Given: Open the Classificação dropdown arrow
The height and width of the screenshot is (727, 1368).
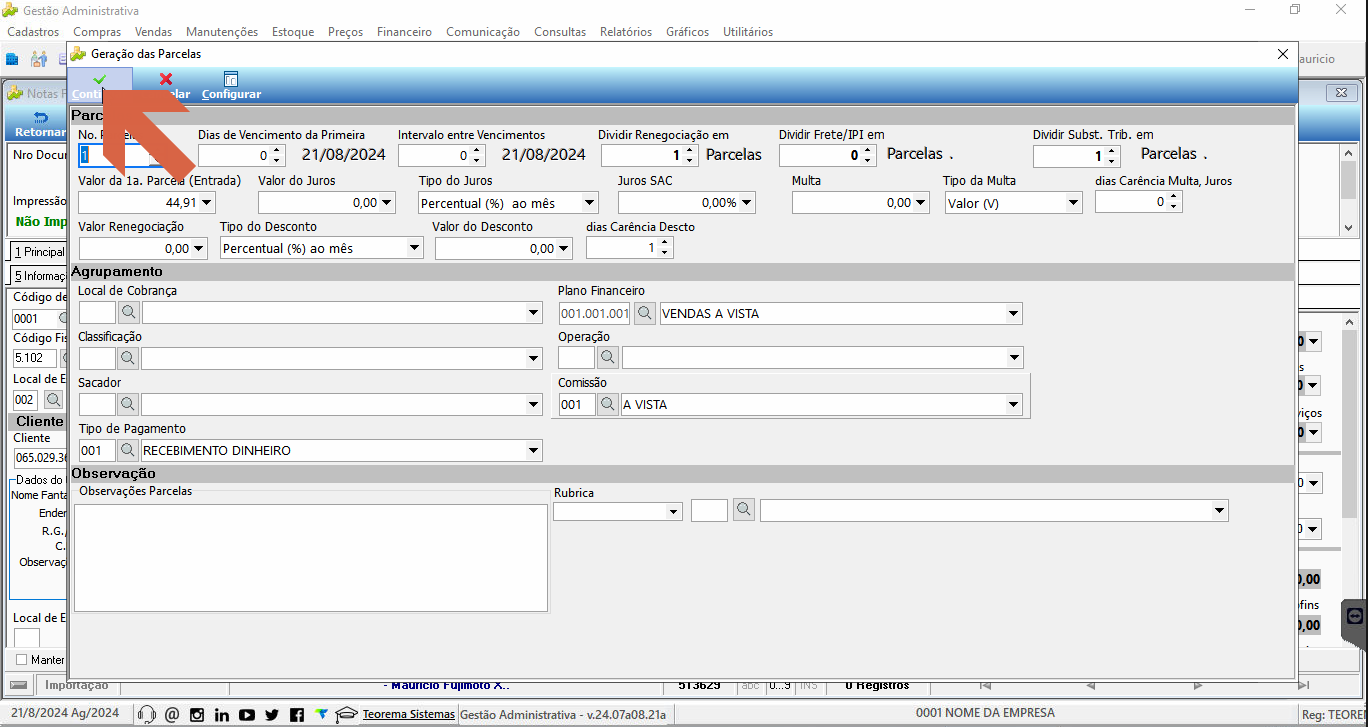Looking at the screenshot, I should coord(534,358).
